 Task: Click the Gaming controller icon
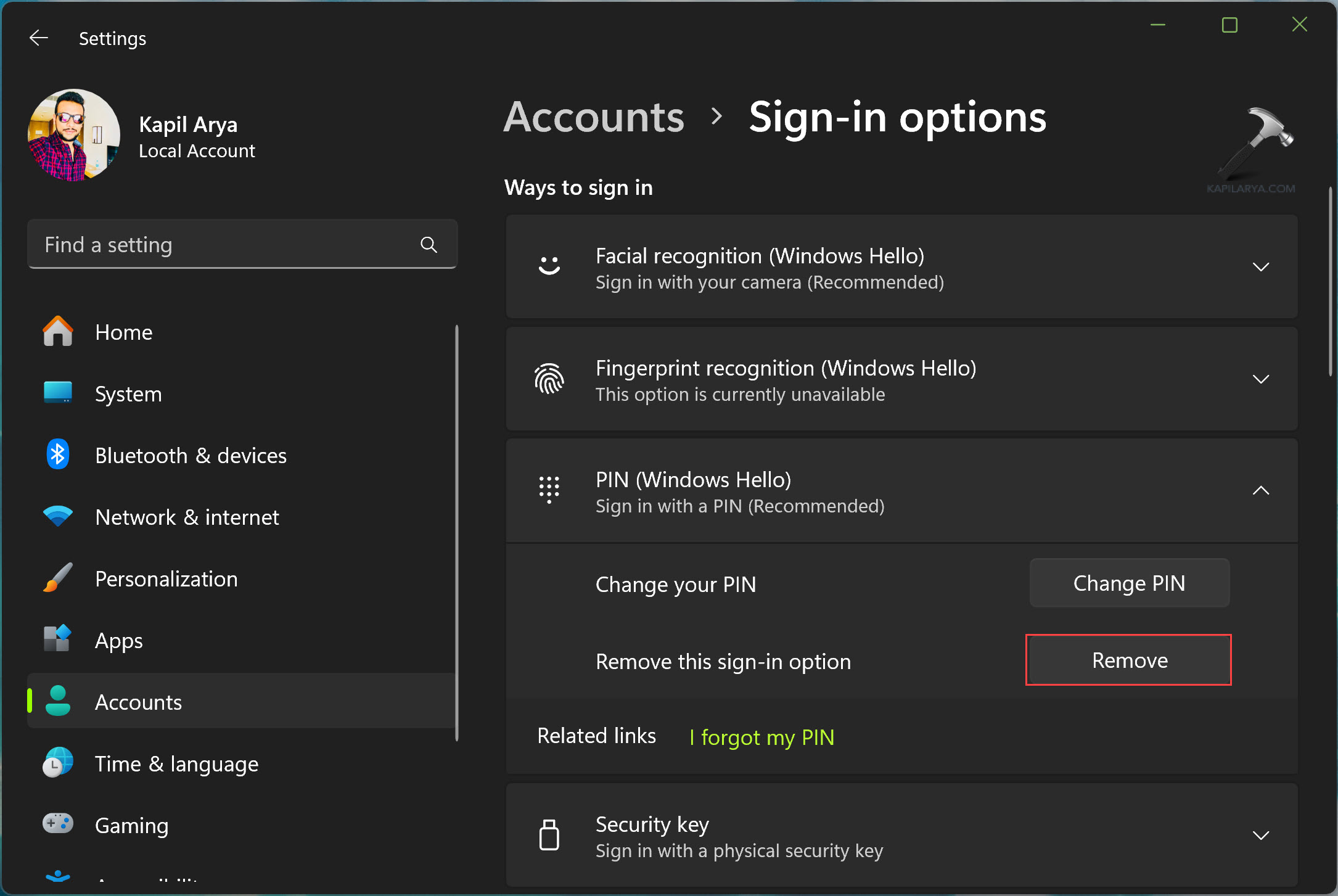coord(58,824)
